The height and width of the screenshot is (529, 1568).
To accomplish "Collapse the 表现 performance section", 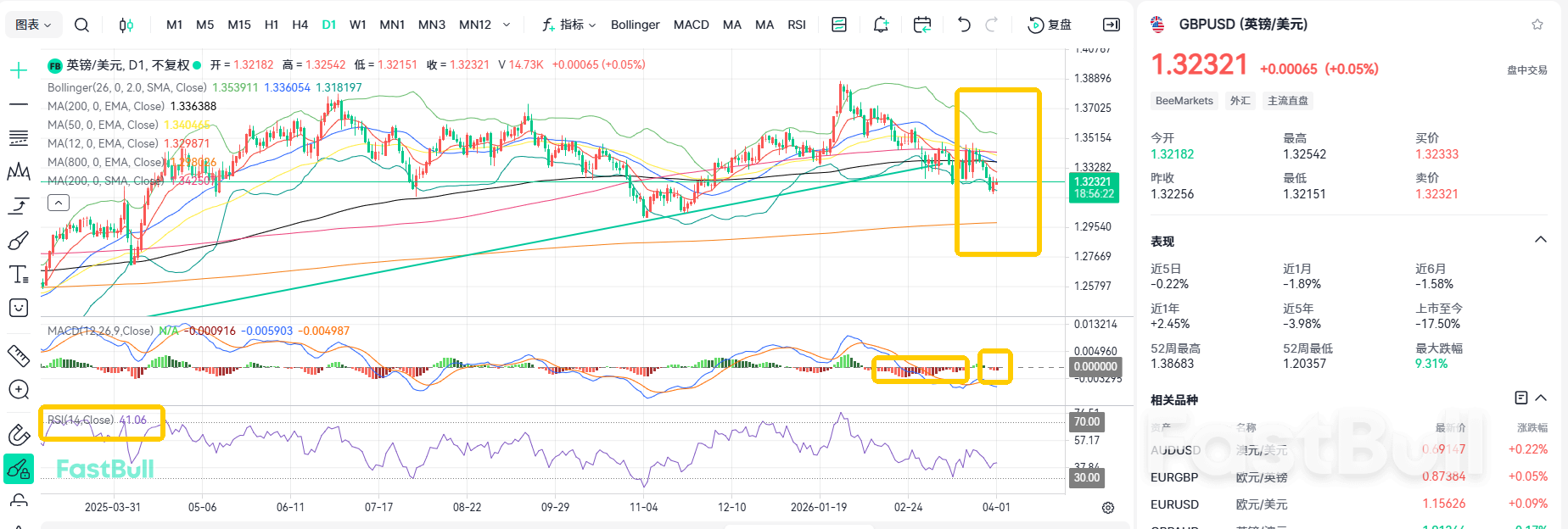I will [x=1541, y=240].
